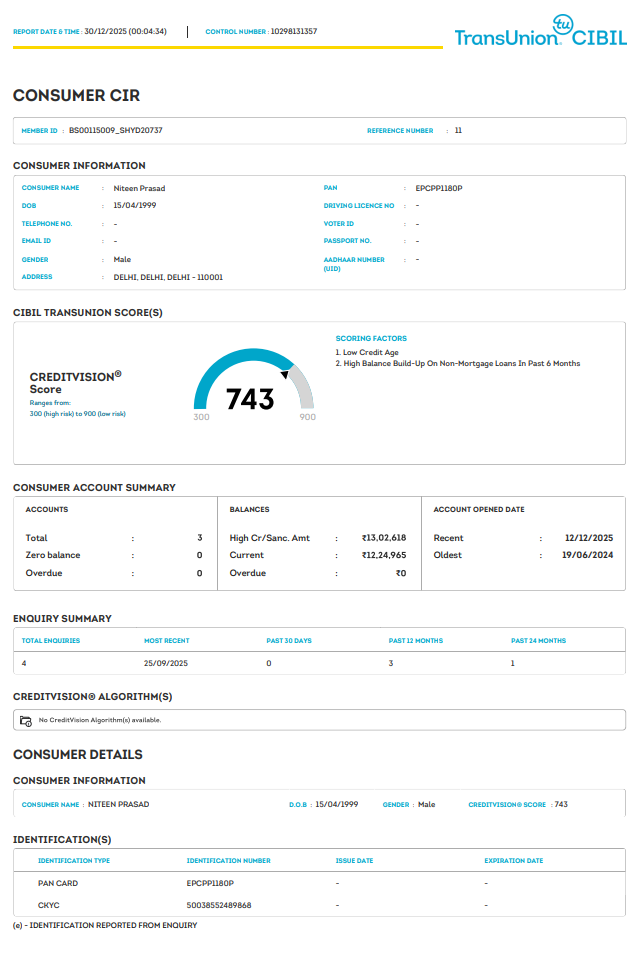Click the credit score gauge arc
The height and width of the screenshot is (955, 635).
(253, 378)
